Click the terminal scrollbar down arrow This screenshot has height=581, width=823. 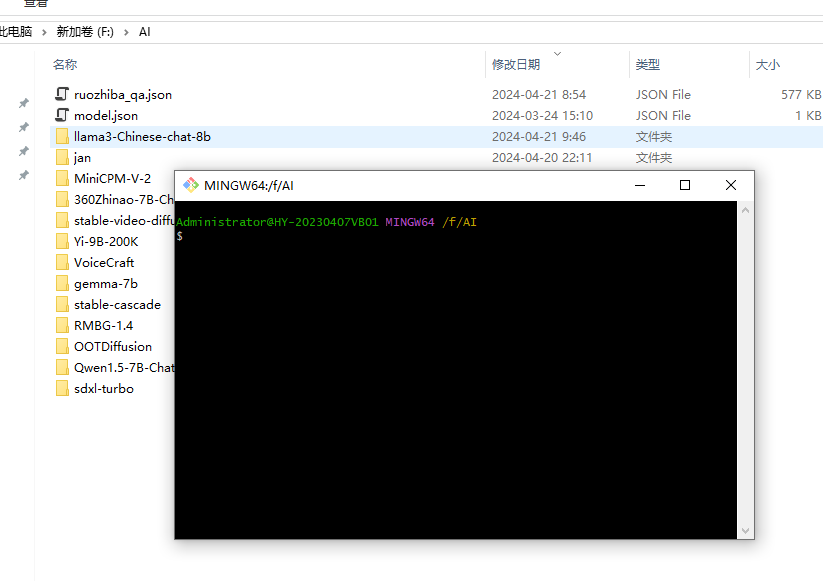pos(745,531)
